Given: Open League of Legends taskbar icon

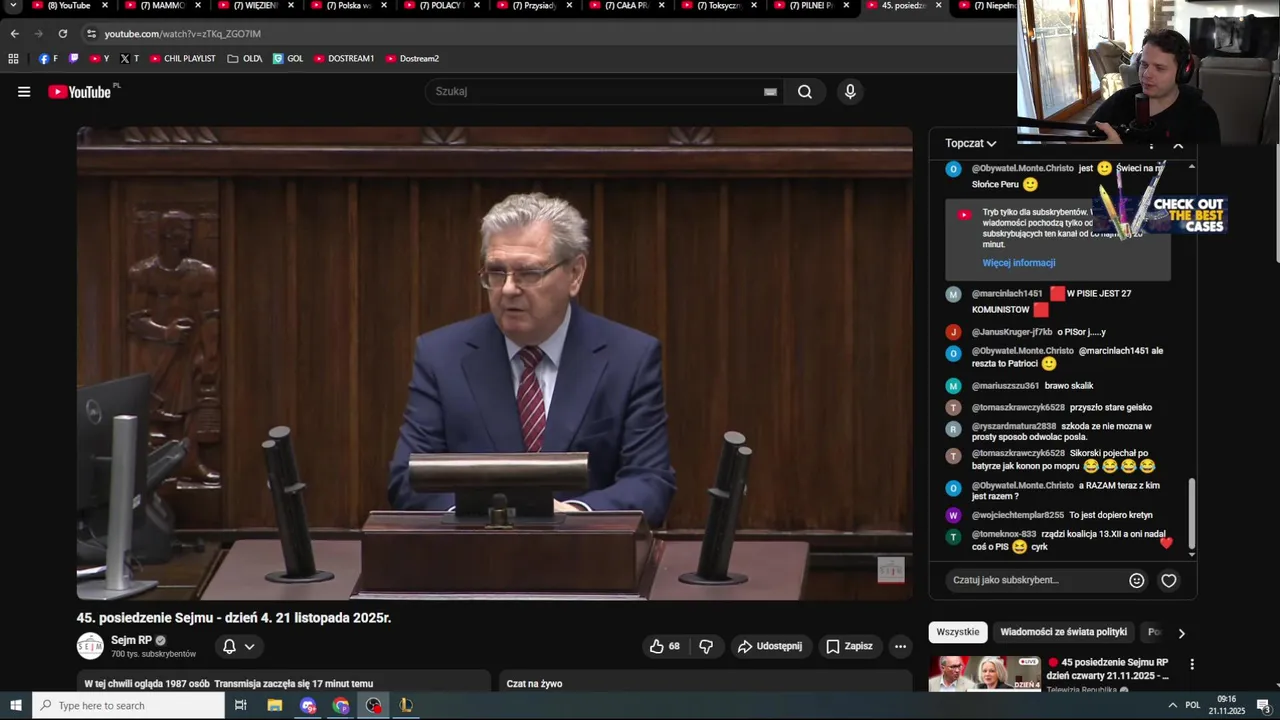Looking at the screenshot, I should [x=406, y=705].
